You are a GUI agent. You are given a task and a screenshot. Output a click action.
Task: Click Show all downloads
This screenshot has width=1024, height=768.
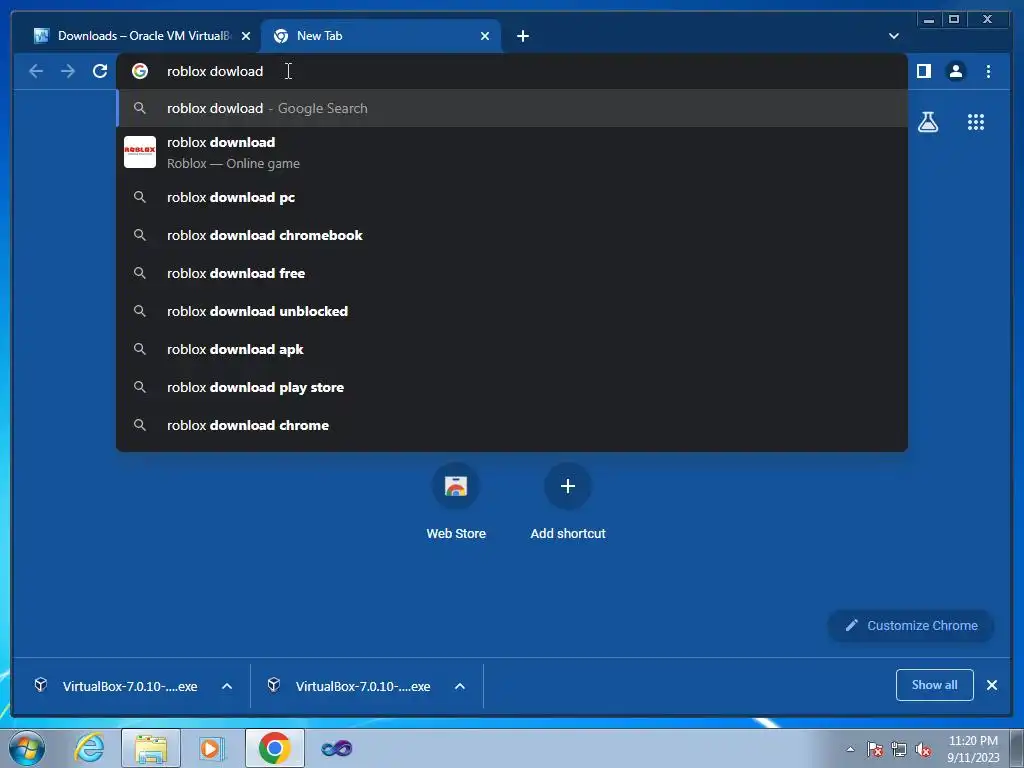[935, 685]
